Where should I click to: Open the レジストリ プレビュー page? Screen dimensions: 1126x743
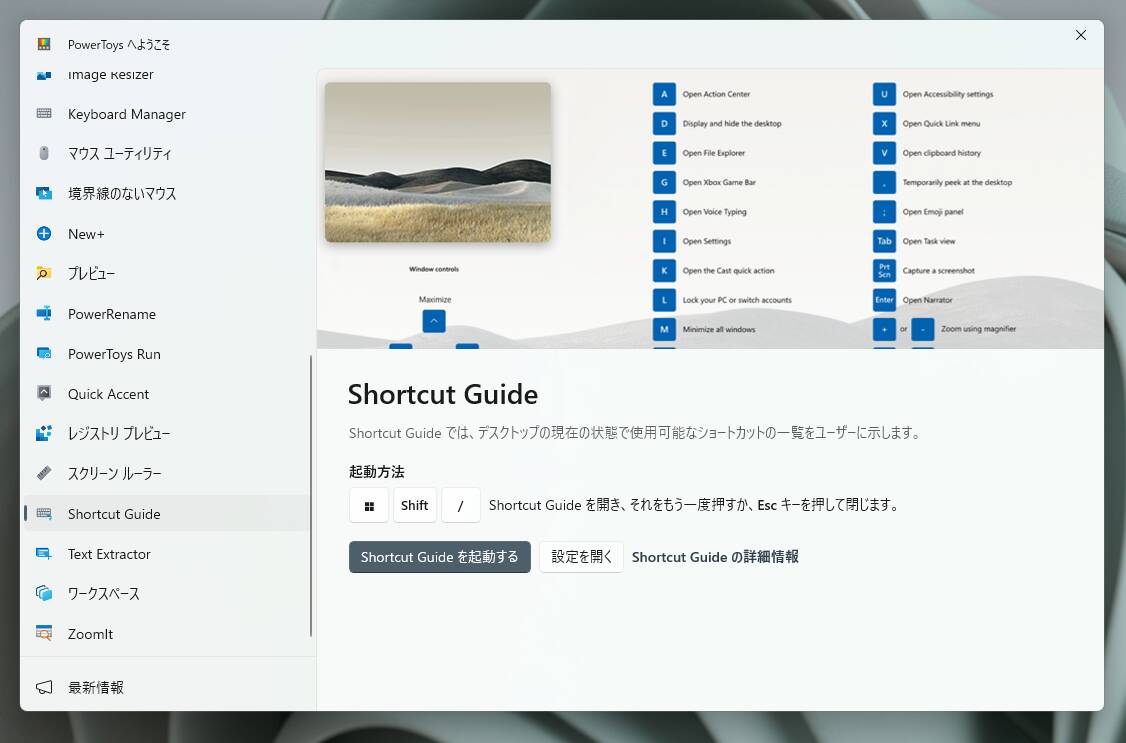coord(167,434)
